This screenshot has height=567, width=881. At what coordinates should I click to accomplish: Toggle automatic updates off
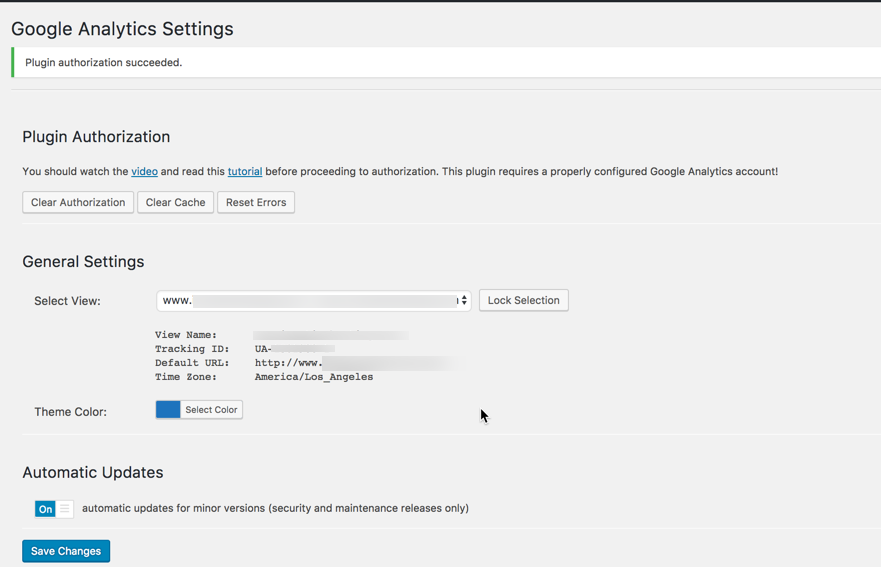click(x=54, y=509)
